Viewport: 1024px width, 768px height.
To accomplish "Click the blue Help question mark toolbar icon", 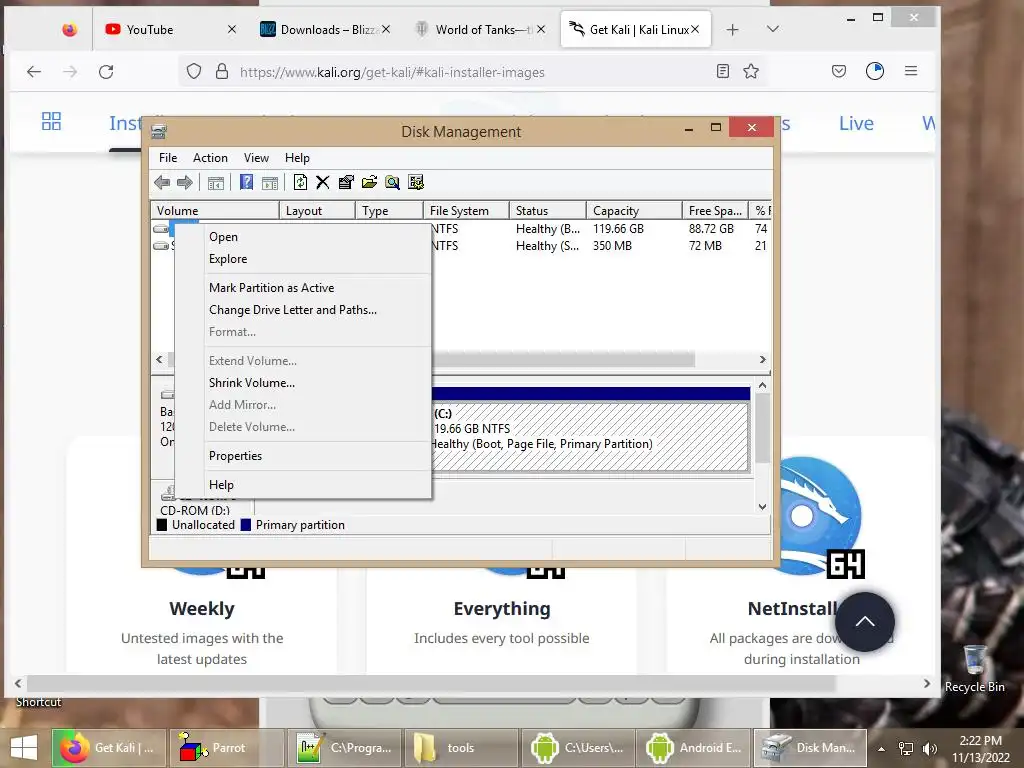I will click(246, 182).
